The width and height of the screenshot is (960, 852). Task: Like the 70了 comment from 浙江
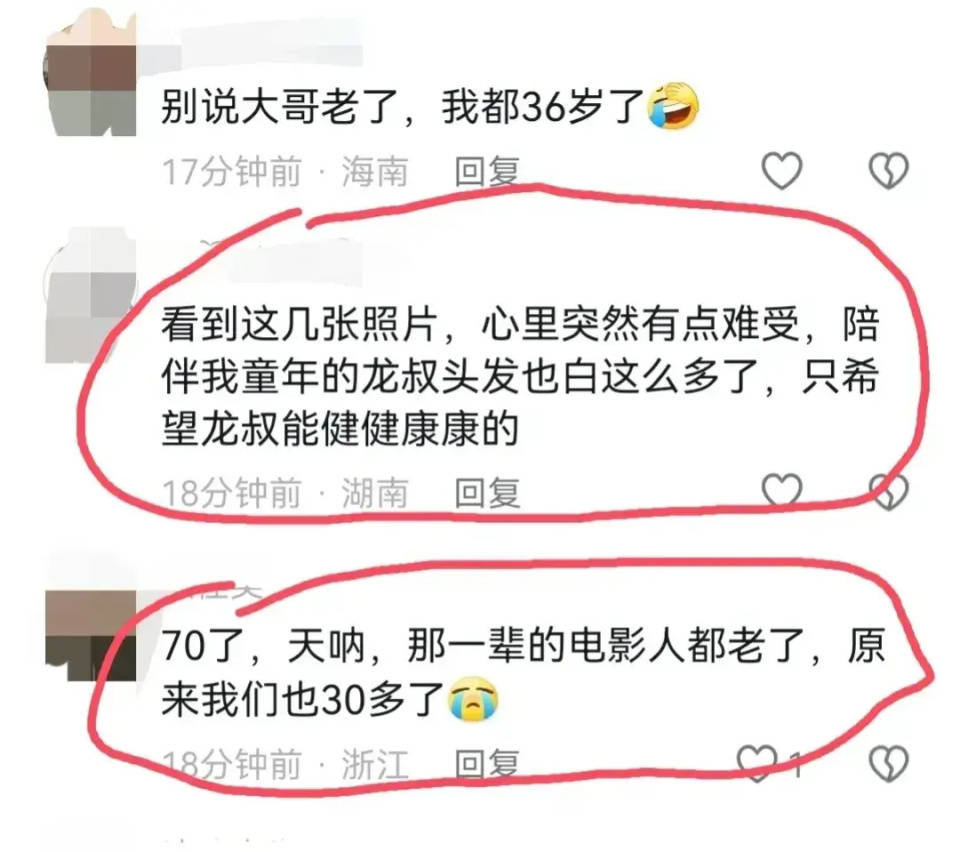757,763
